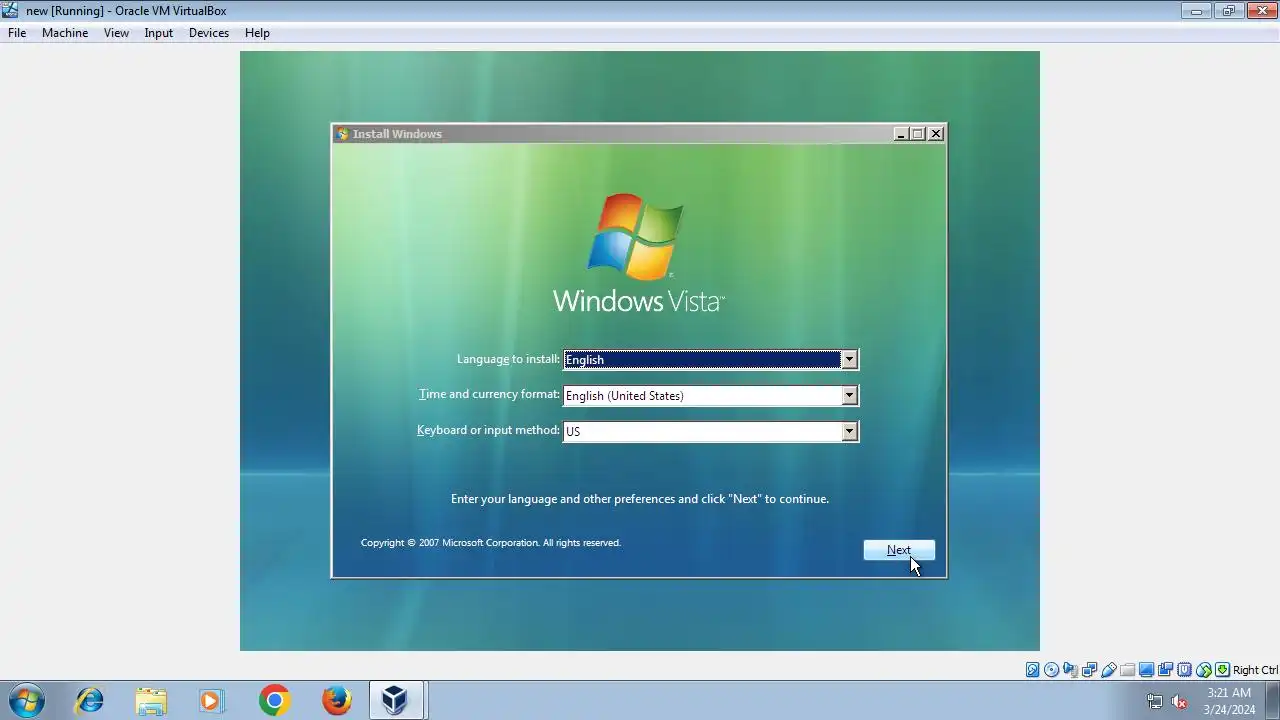Expand Keyboard or input method dropdown arrow

(x=849, y=431)
